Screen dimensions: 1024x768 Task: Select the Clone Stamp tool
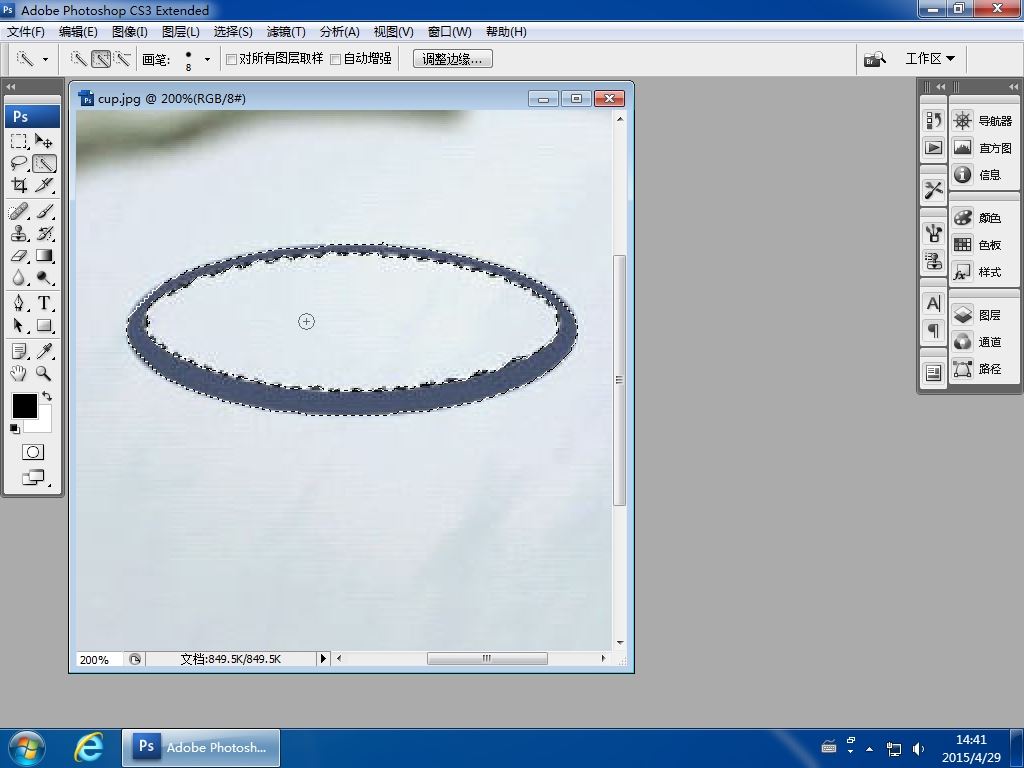pyautogui.click(x=19, y=233)
